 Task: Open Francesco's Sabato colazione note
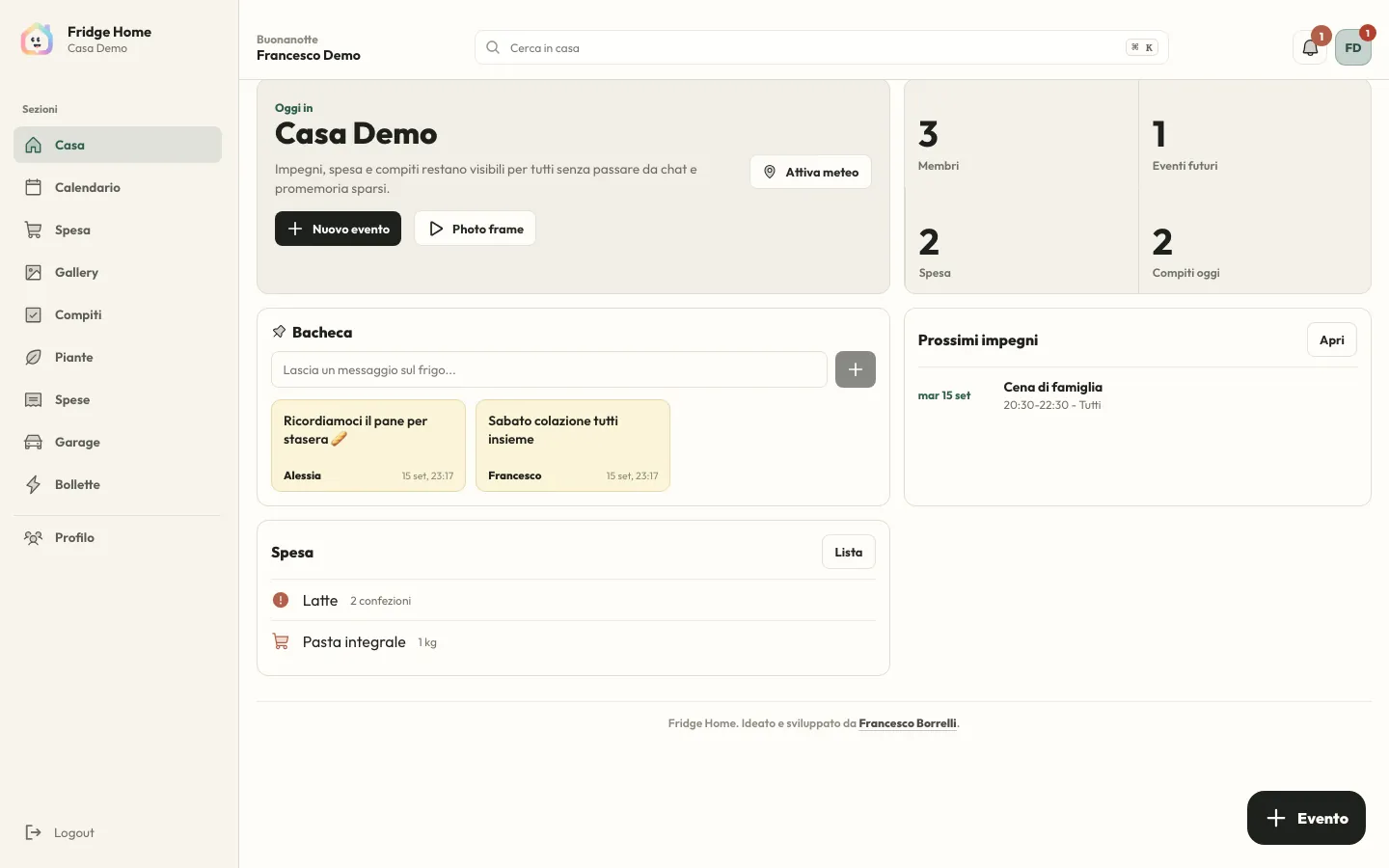coord(573,446)
